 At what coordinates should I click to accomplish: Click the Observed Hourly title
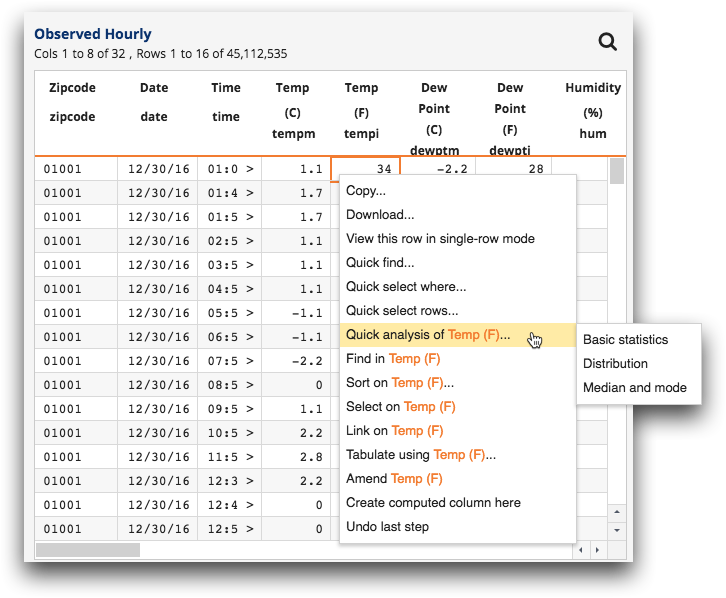(x=93, y=34)
